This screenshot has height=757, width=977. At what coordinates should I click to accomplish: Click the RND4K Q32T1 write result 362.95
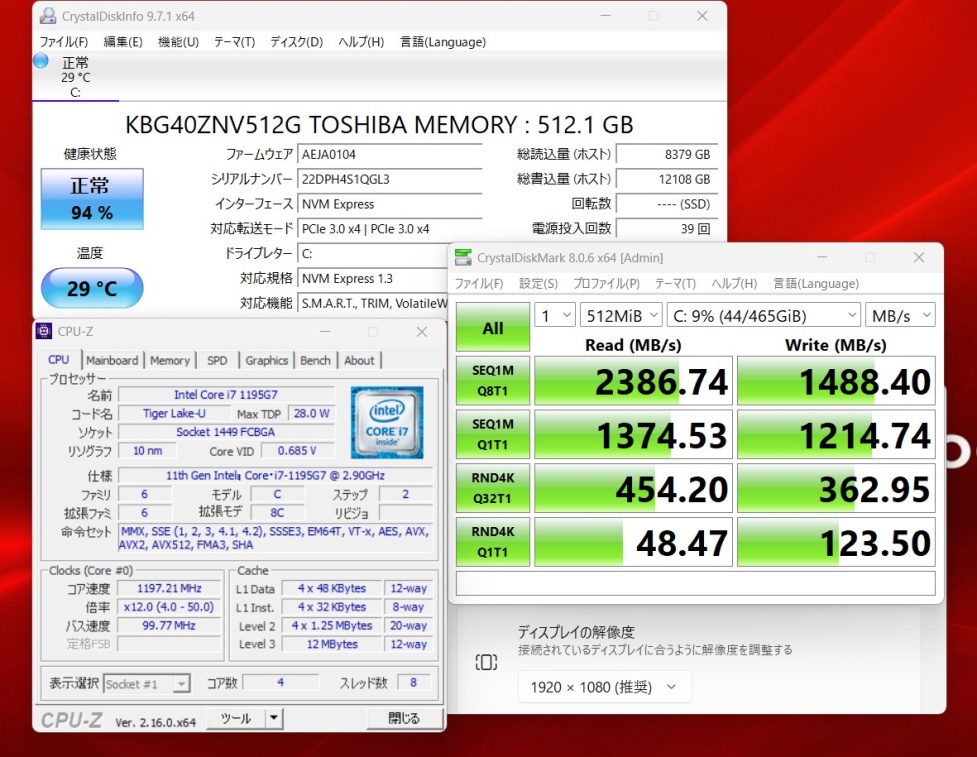(x=836, y=488)
